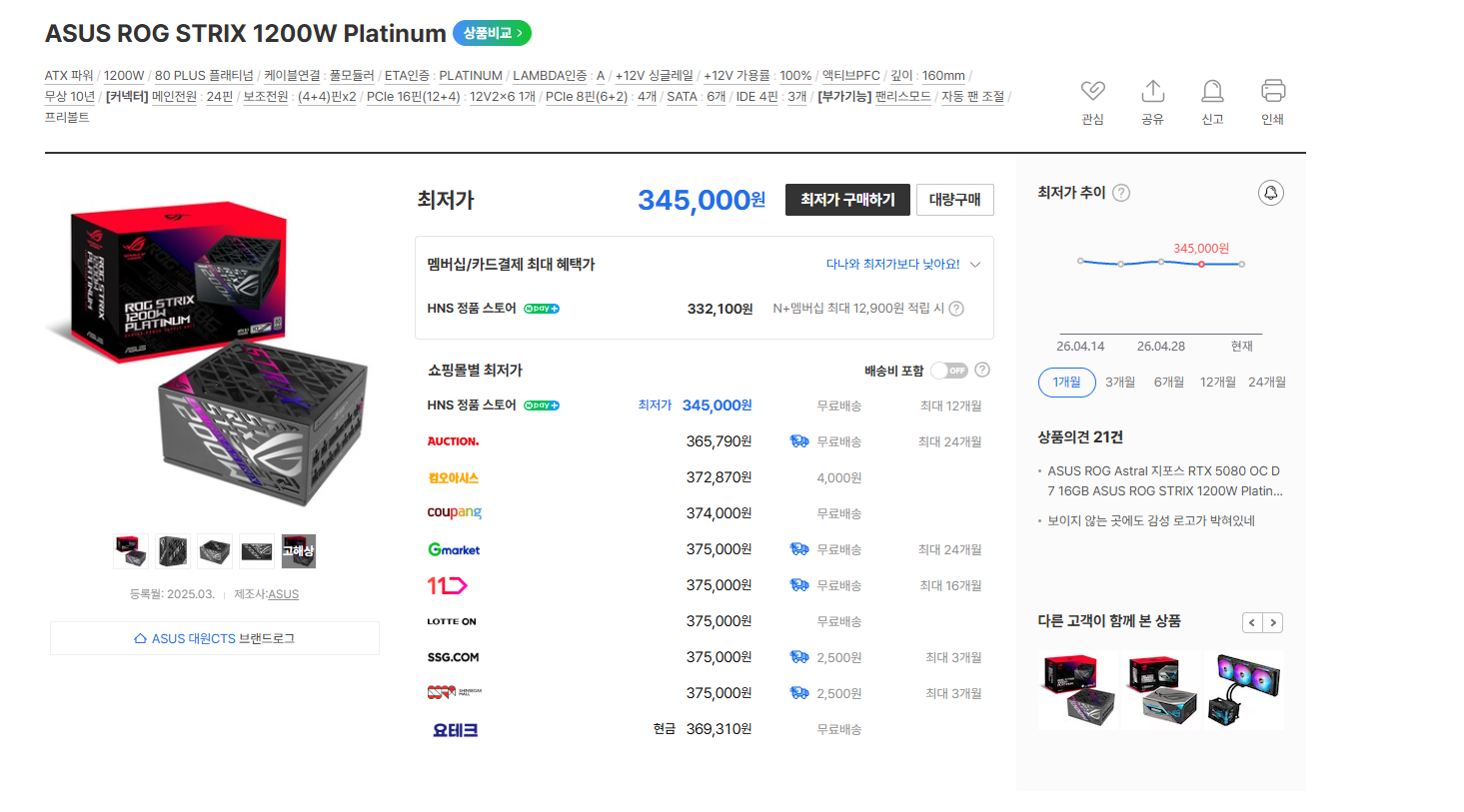Click help icon next to 배송비 포함 toggle
1464x812 pixels.
982,370
